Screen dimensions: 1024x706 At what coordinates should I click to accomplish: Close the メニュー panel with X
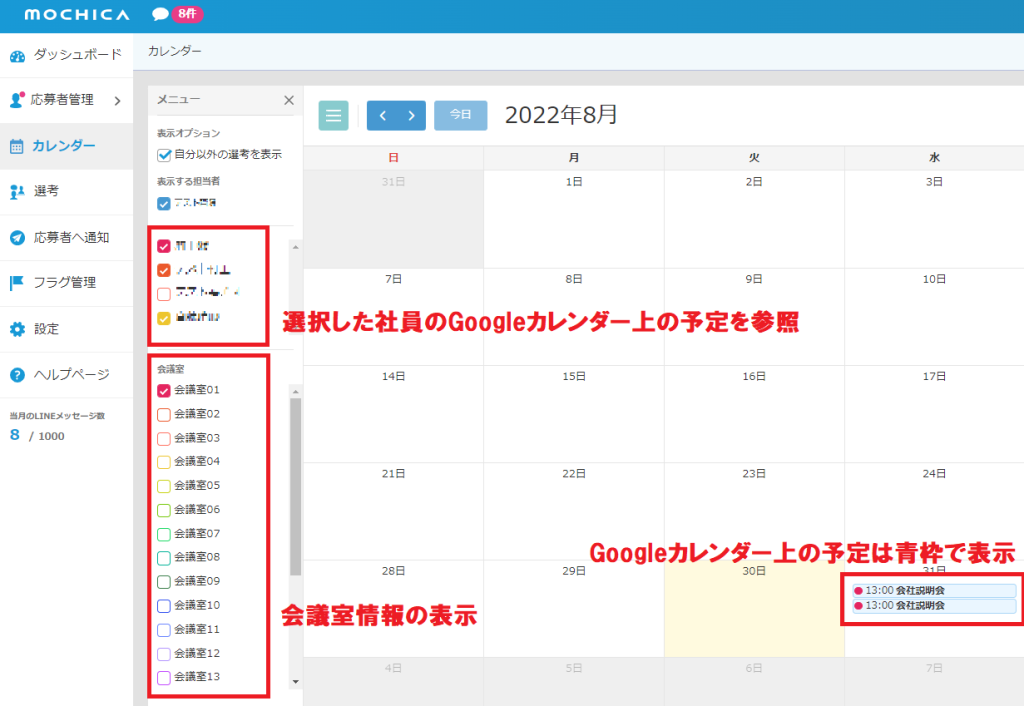click(288, 100)
